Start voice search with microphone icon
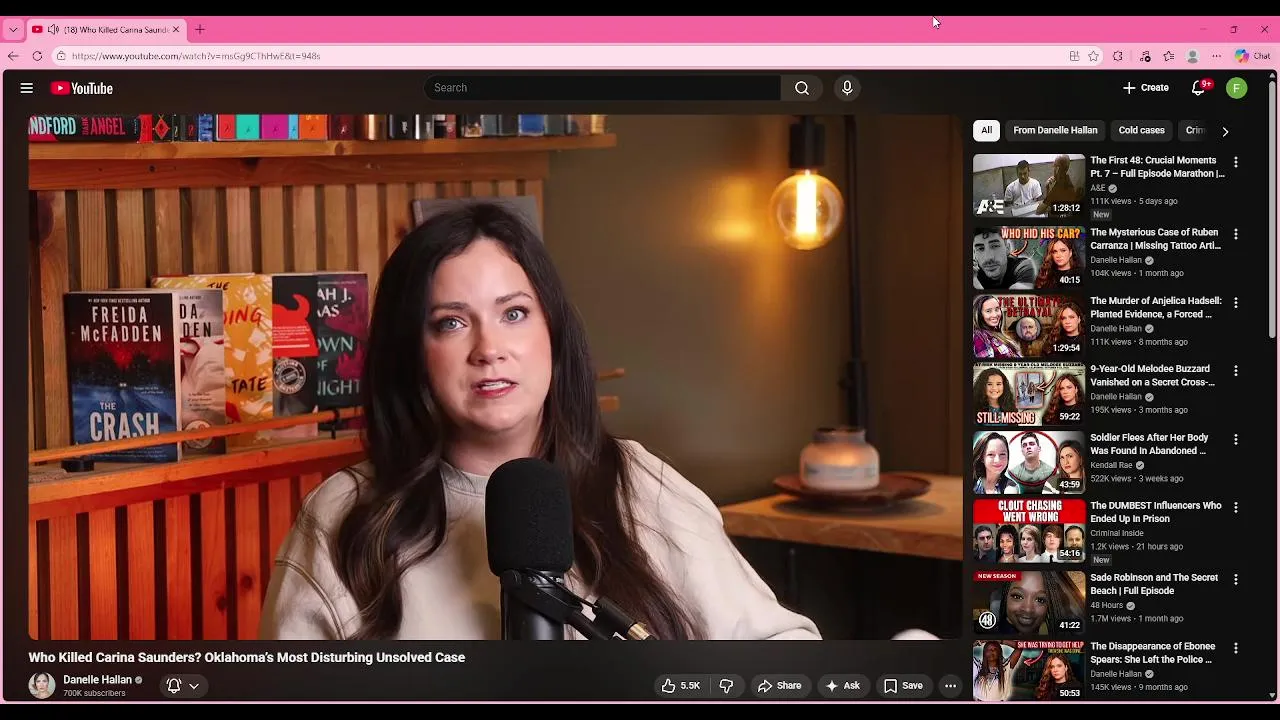Image resolution: width=1280 pixels, height=720 pixels. [x=847, y=88]
